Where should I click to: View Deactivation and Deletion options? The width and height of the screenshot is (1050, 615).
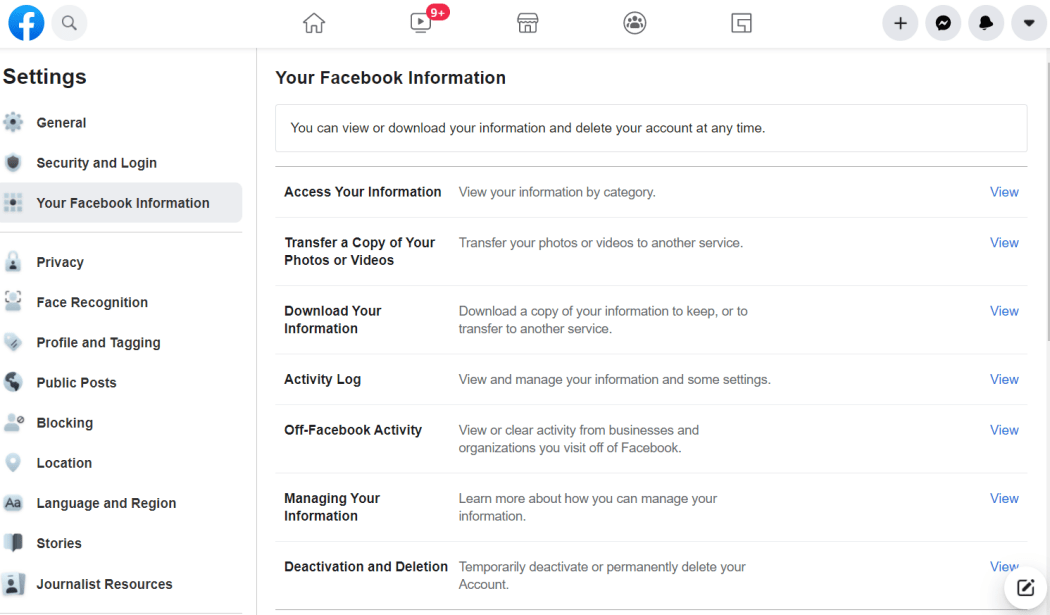[1004, 566]
